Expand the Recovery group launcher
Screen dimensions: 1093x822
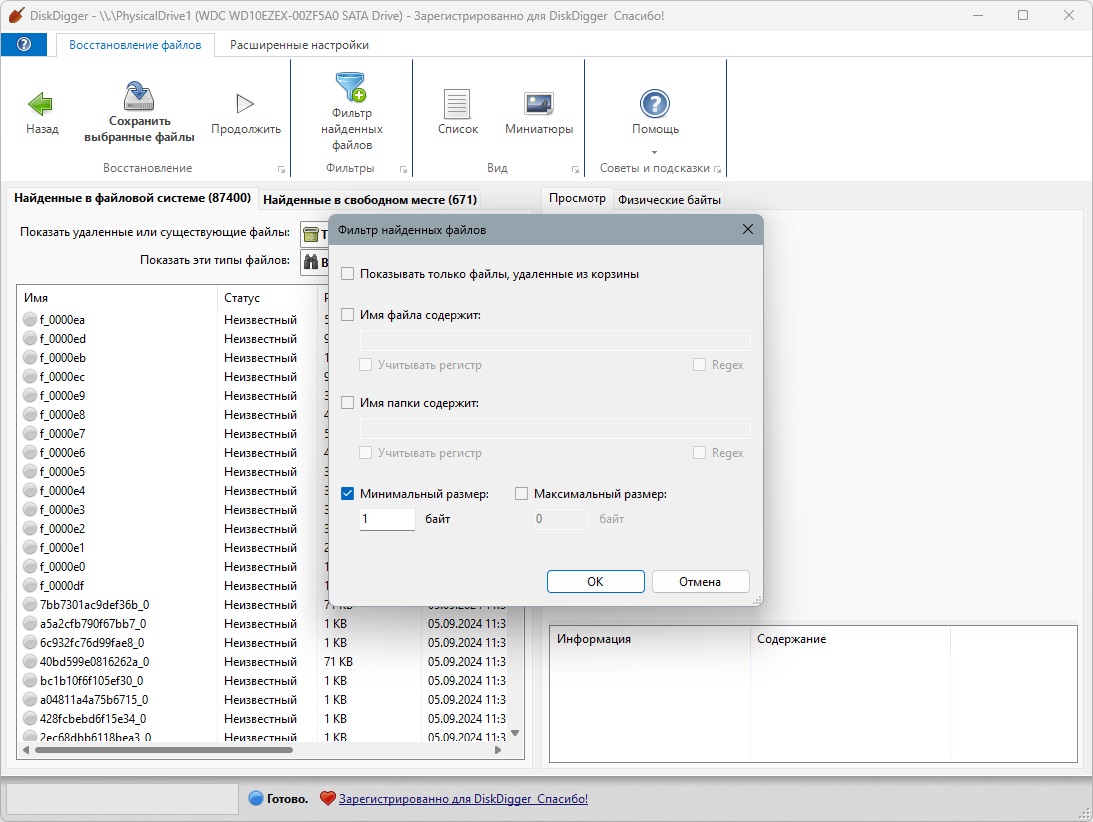tap(281, 169)
